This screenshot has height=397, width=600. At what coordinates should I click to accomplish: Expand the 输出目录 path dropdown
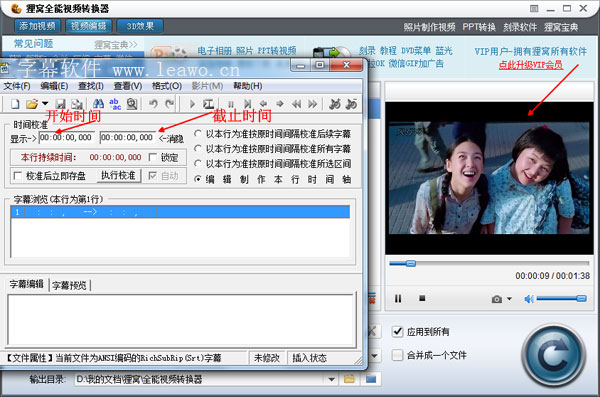(x=331, y=379)
